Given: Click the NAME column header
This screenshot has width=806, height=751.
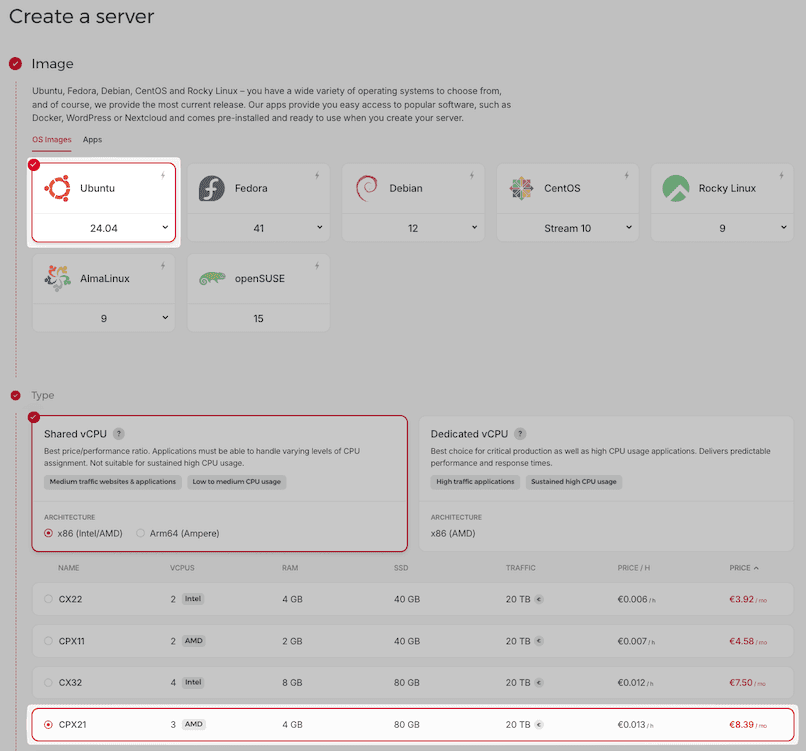Looking at the screenshot, I should [68, 568].
